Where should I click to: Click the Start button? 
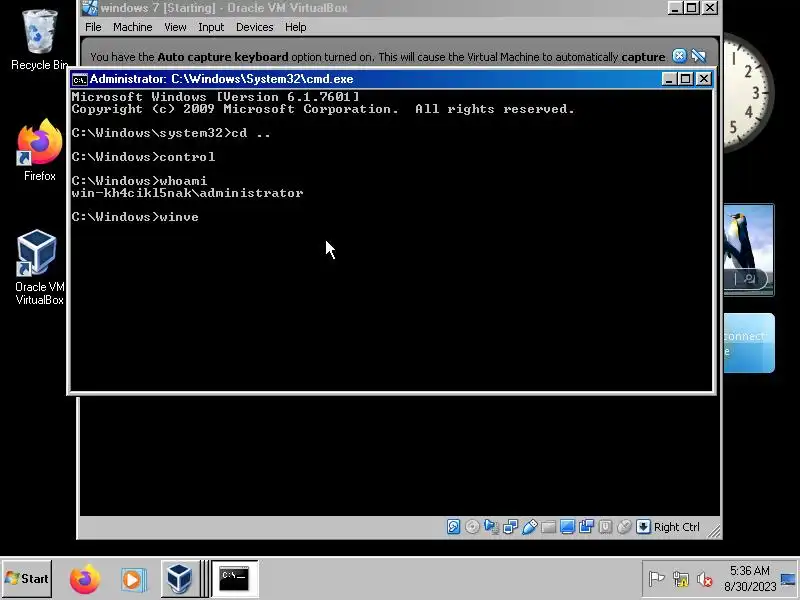tap(27, 579)
